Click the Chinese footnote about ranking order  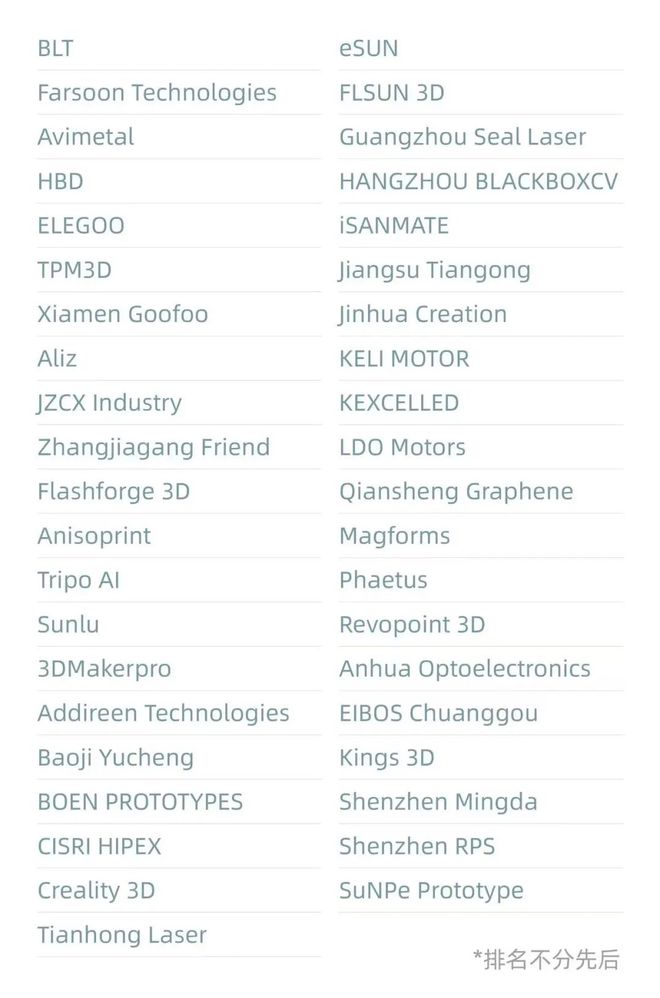(x=546, y=960)
